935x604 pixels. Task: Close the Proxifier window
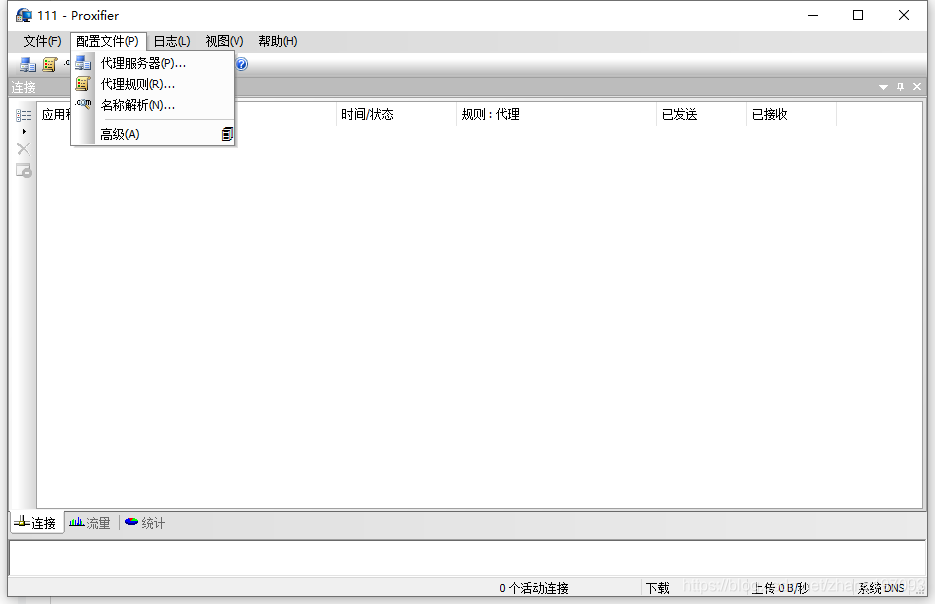[x=904, y=16]
